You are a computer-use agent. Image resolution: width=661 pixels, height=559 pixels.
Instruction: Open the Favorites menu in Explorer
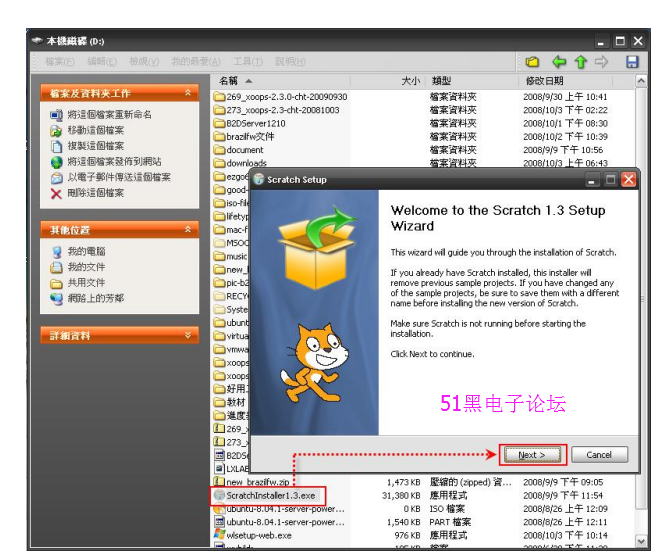point(196,62)
